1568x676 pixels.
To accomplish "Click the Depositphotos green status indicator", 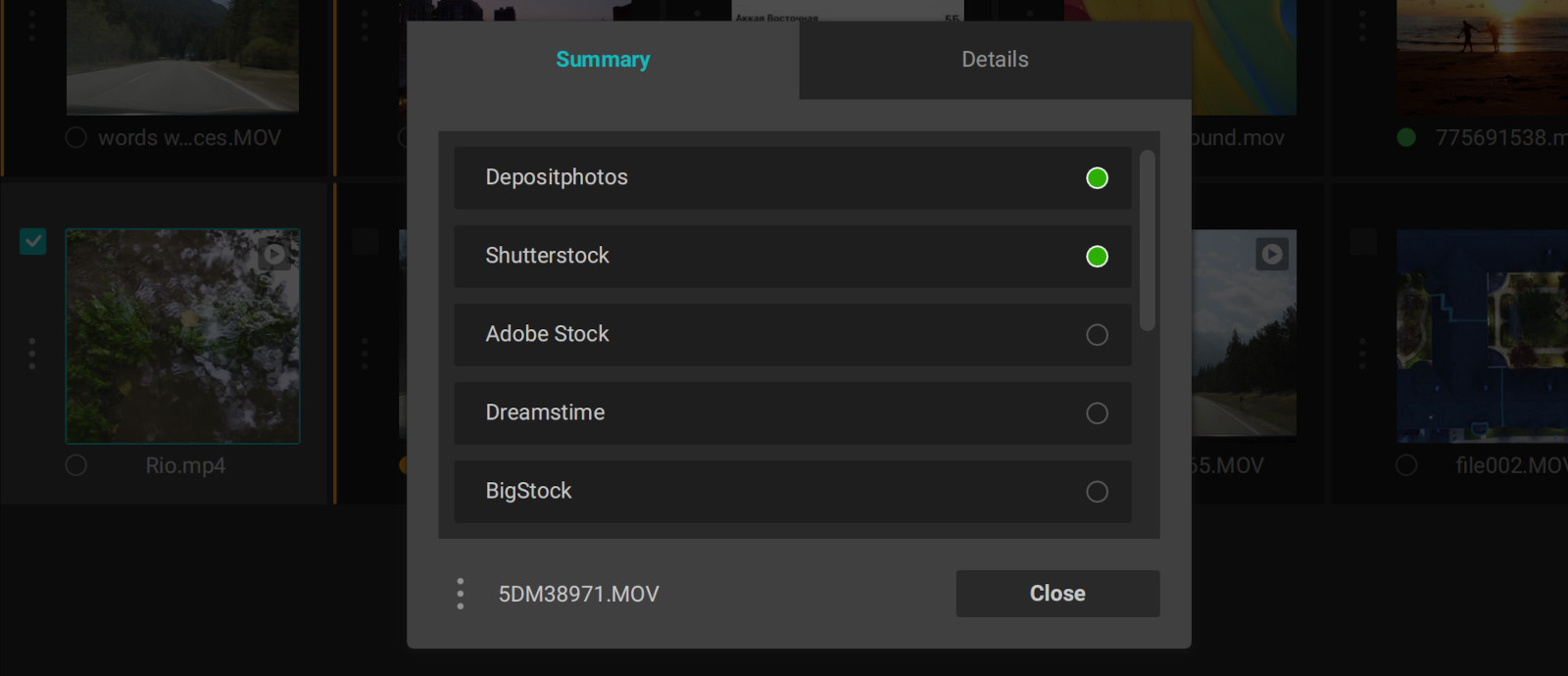I will [x=1097, y=178].
